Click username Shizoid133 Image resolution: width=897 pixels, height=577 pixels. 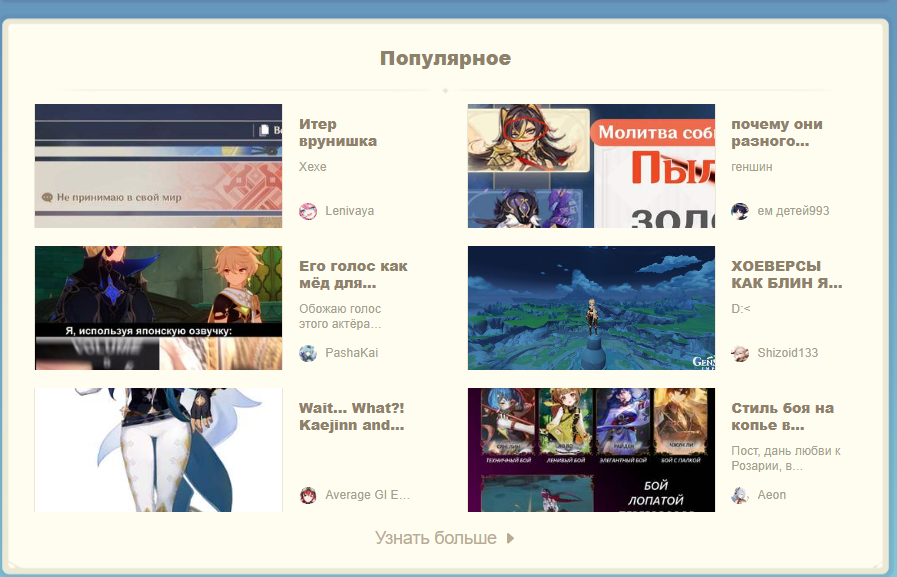tap(787, 353)
